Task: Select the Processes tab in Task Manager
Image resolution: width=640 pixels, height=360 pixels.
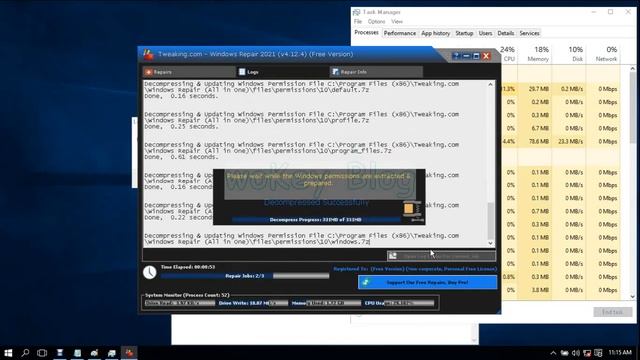Action: (x=366, y=33)
